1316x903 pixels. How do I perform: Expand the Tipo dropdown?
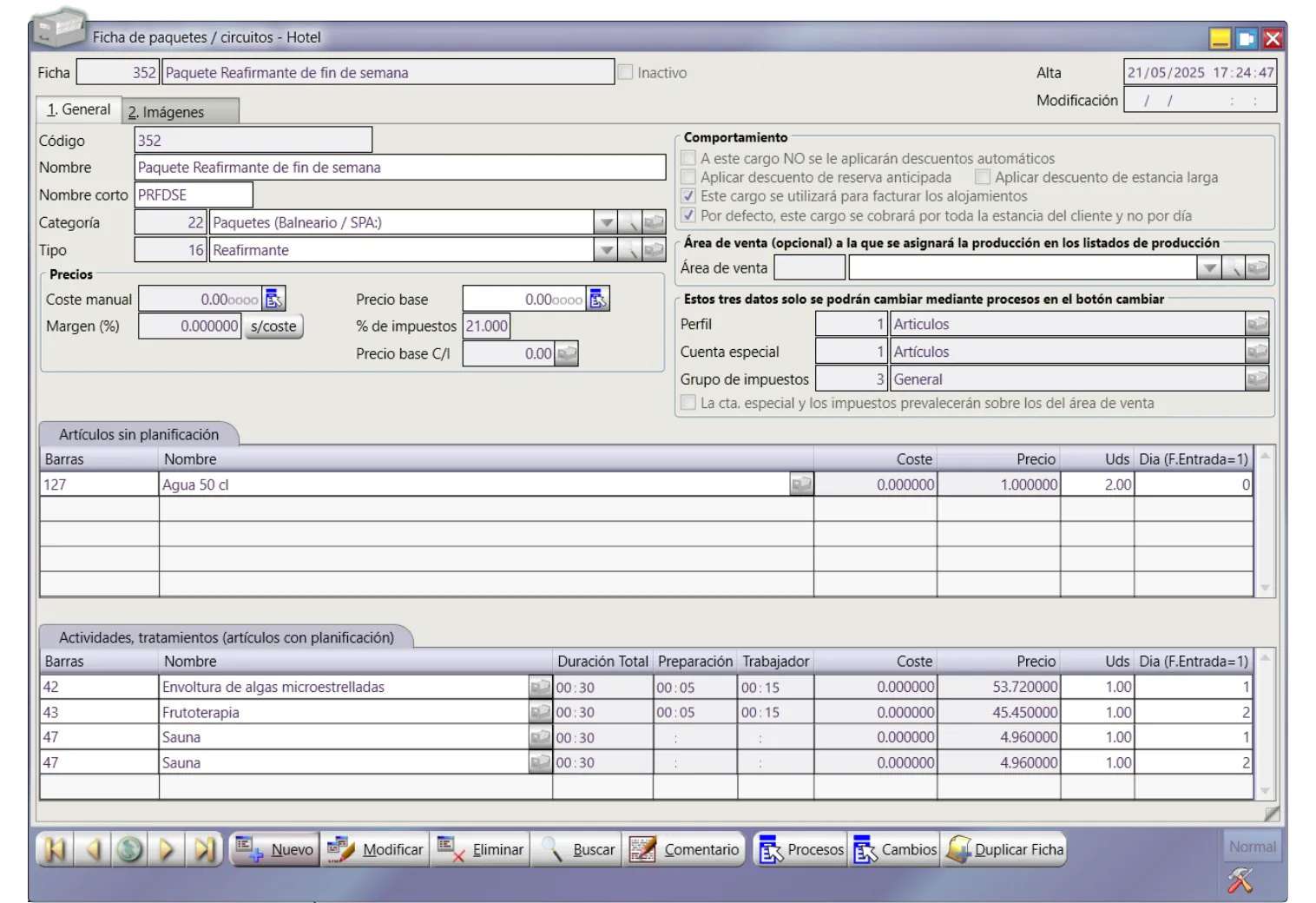pyautogui.click(x=606, y=251)
